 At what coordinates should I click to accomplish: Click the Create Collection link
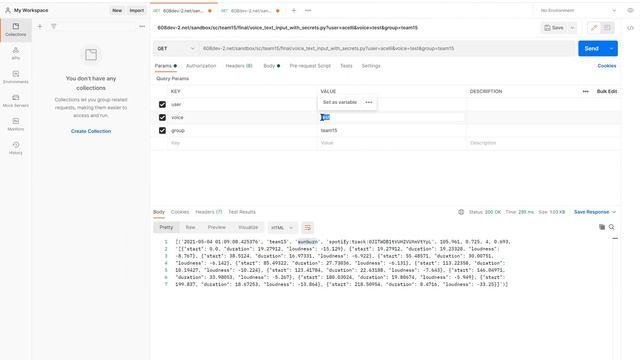click(x=91, y=131)
